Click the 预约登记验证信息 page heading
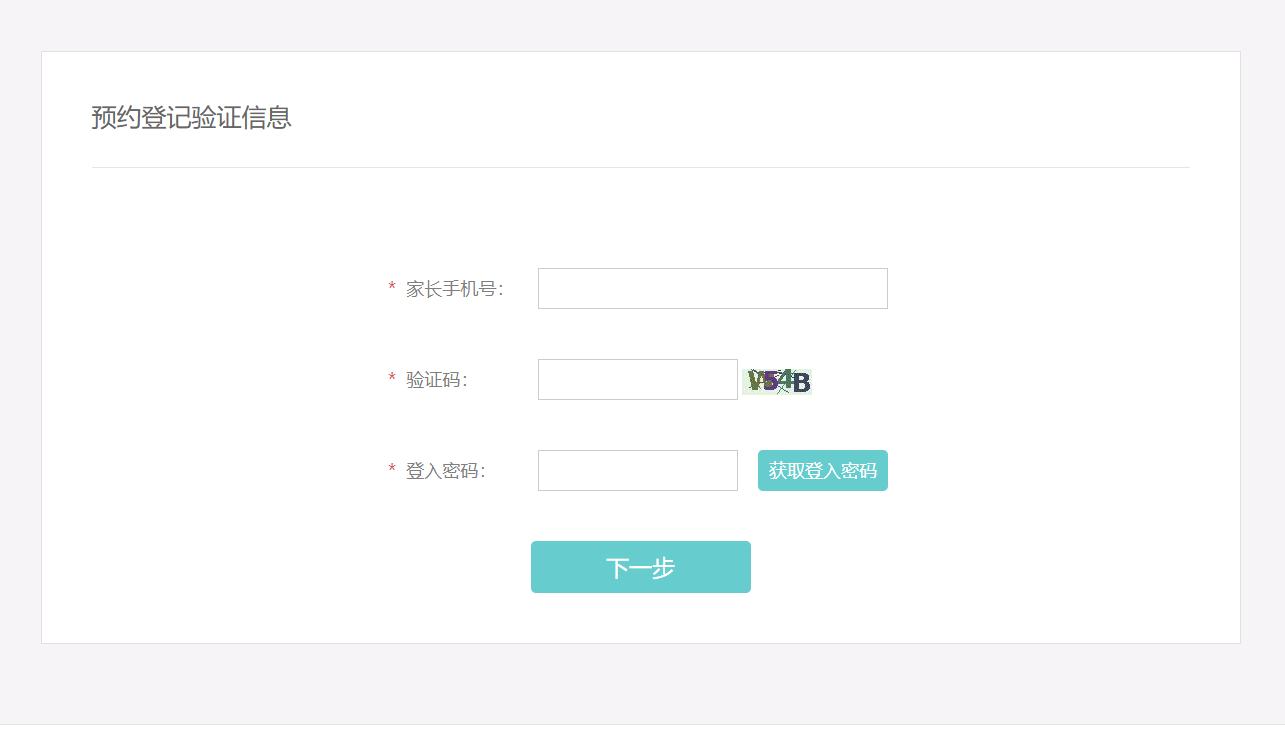Viewport: 1285px width, 729px height. point(191,118)
